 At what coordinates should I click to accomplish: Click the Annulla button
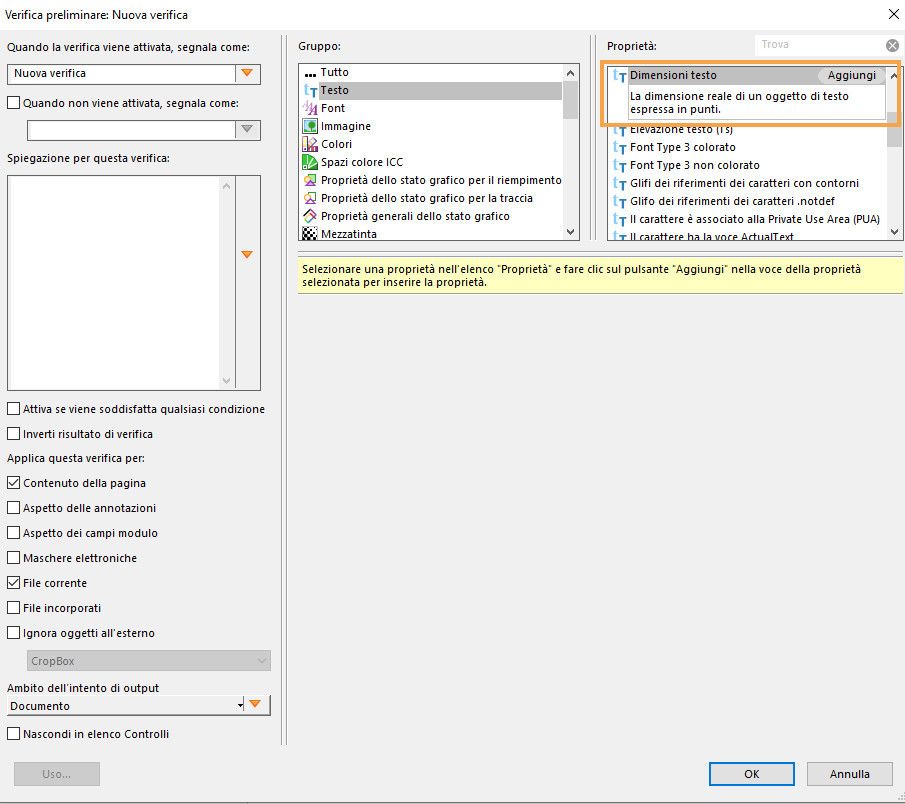850,774
